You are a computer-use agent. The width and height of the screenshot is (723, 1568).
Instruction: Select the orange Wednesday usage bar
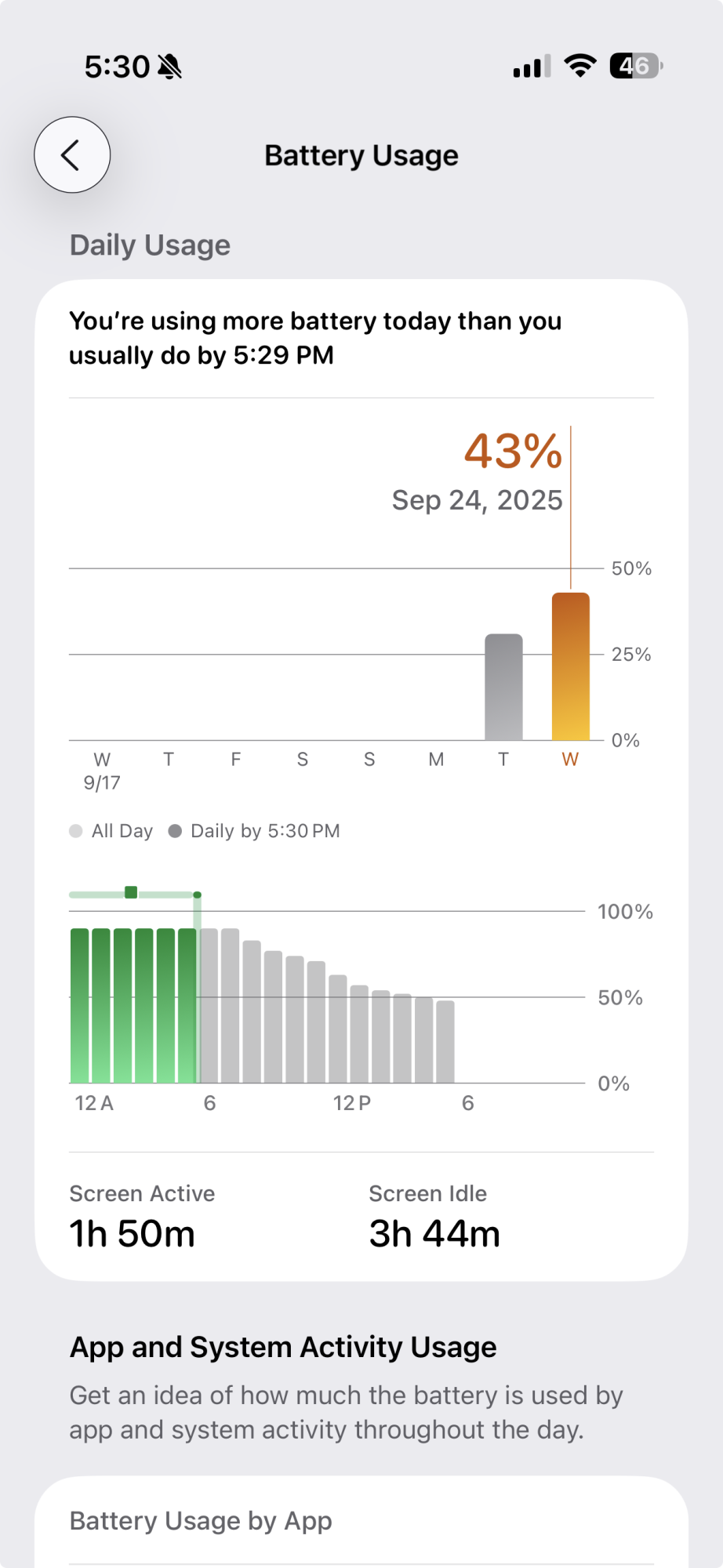pos(570,666)
